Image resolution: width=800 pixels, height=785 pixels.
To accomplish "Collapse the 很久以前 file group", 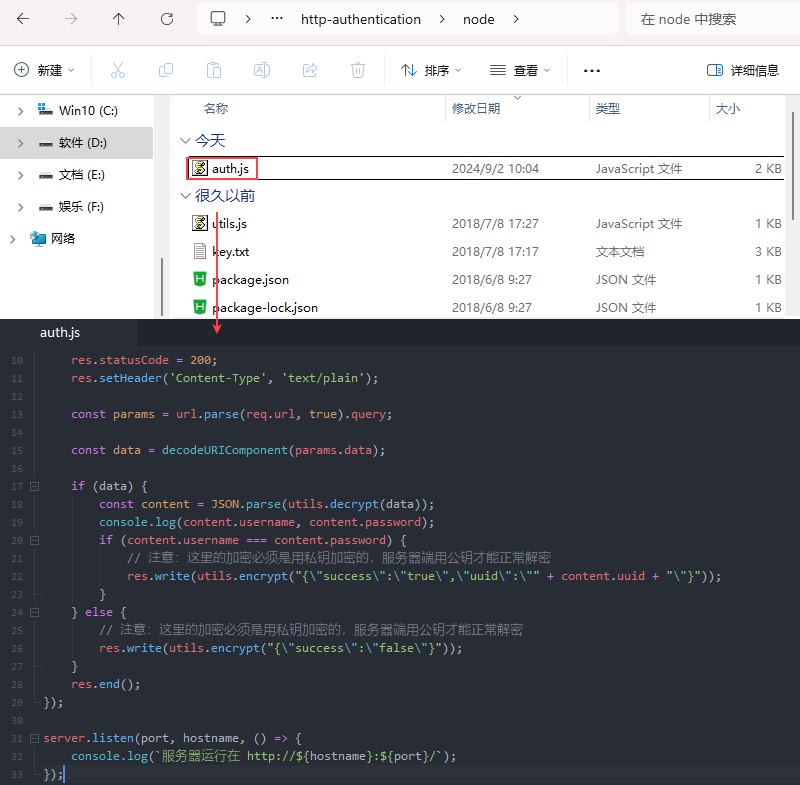I will coord(186,195).
